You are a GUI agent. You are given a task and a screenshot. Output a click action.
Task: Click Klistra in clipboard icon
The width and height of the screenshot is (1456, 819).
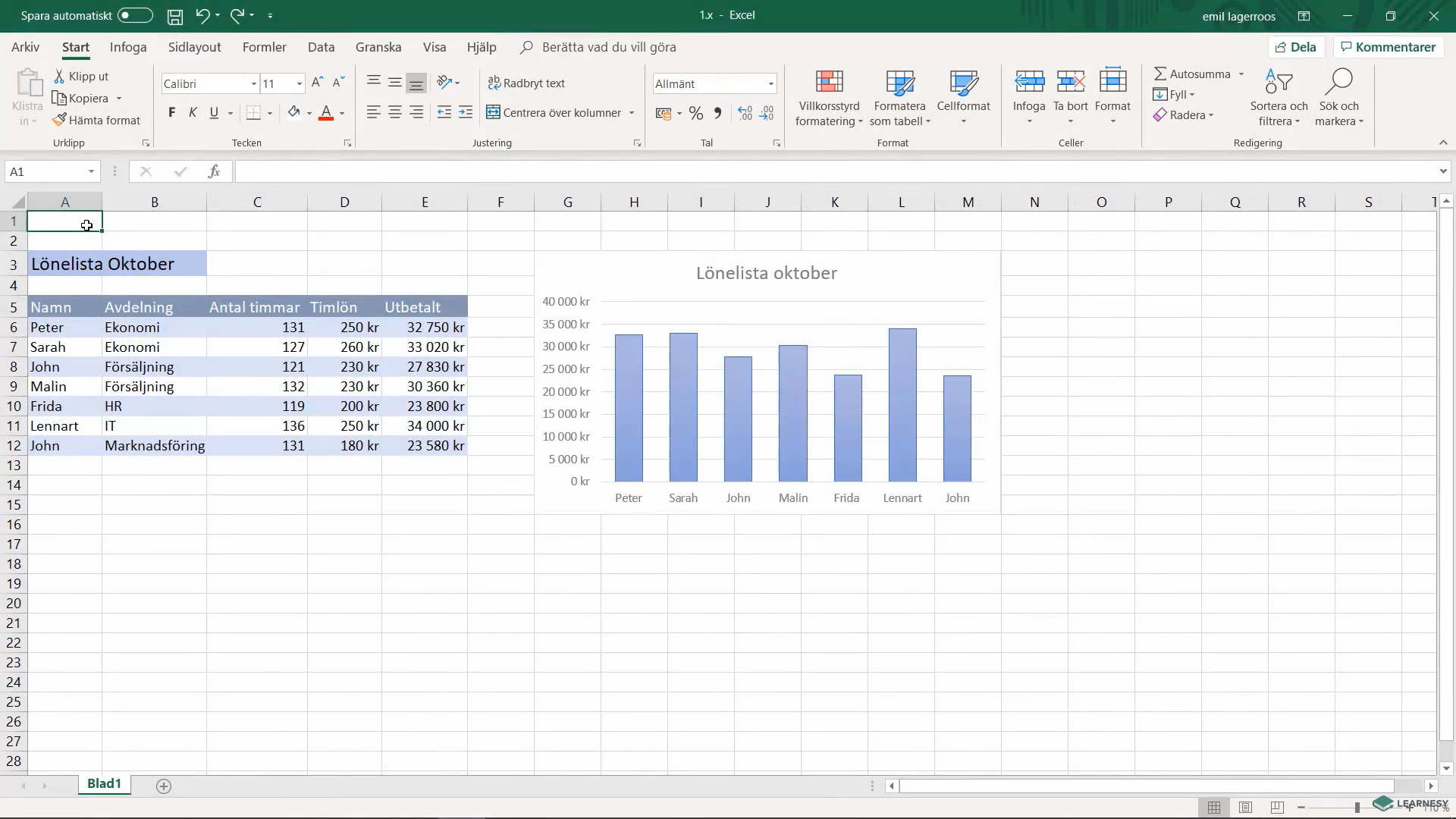[29, 83]
